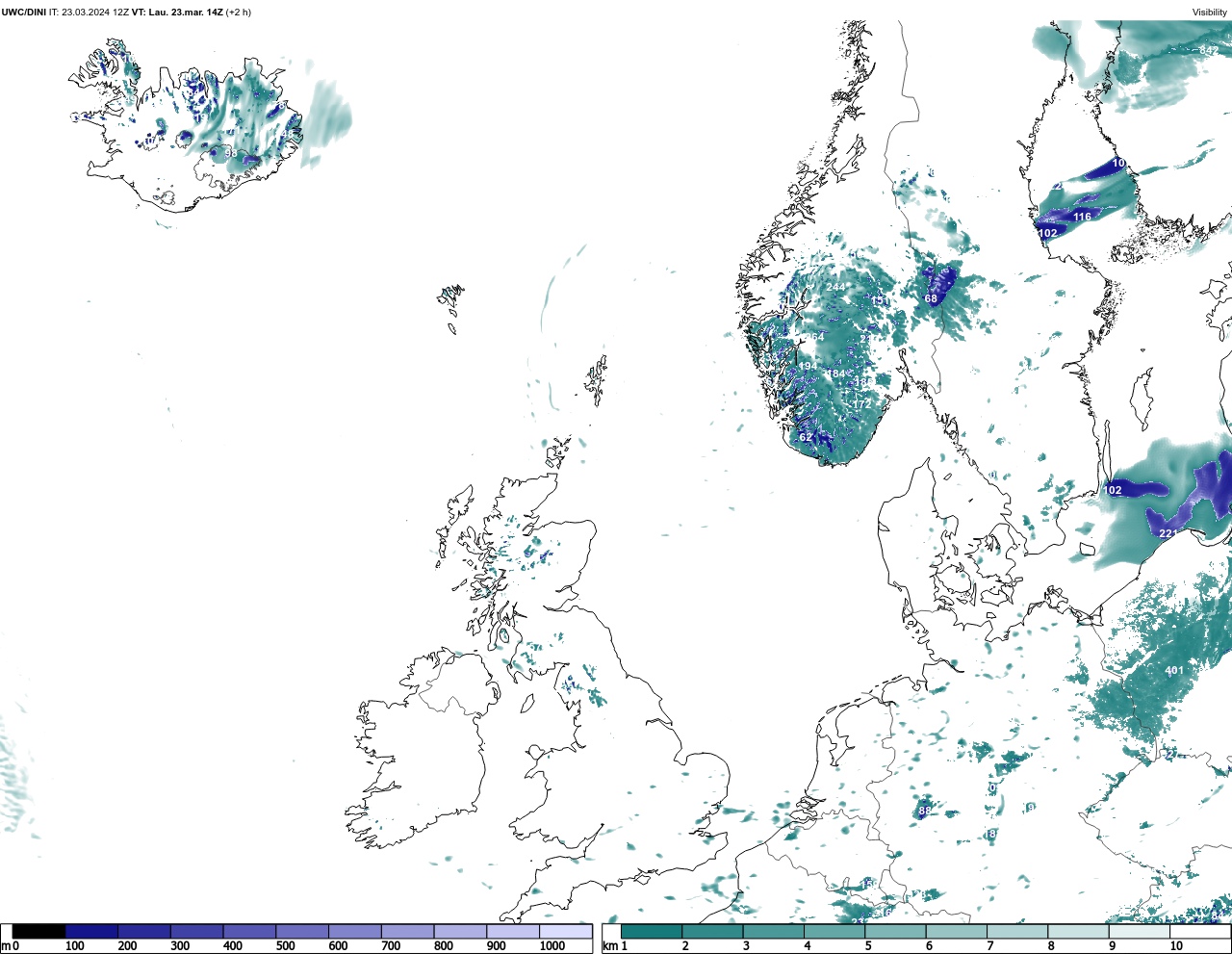Click the 'Visibility' title label
This screenshot has height=954, width=1232.
[x=1209, y=13]
